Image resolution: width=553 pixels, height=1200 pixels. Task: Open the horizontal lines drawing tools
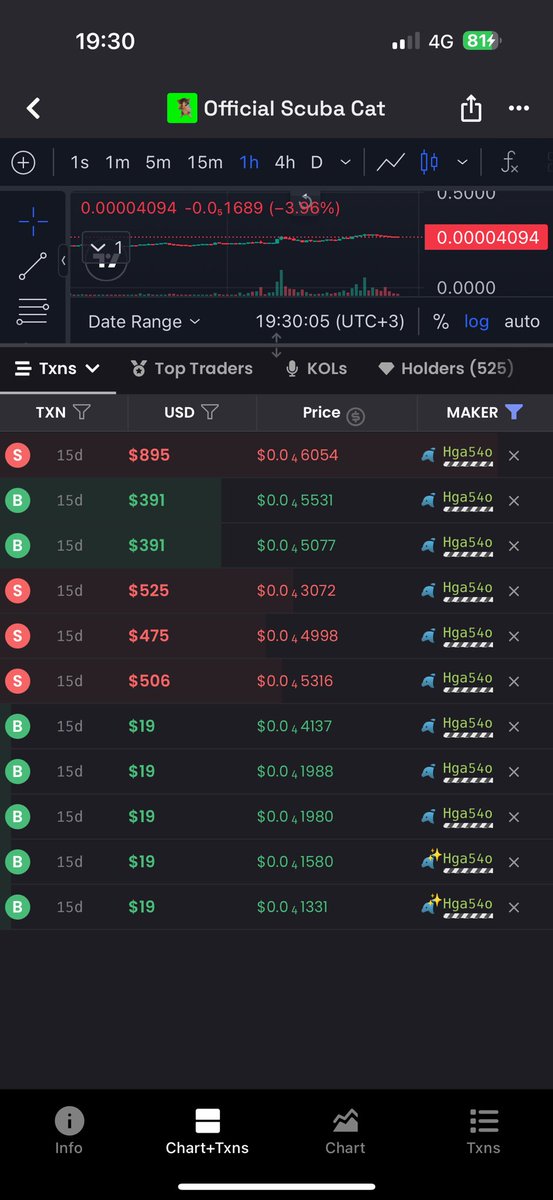(x=33, y=312)
